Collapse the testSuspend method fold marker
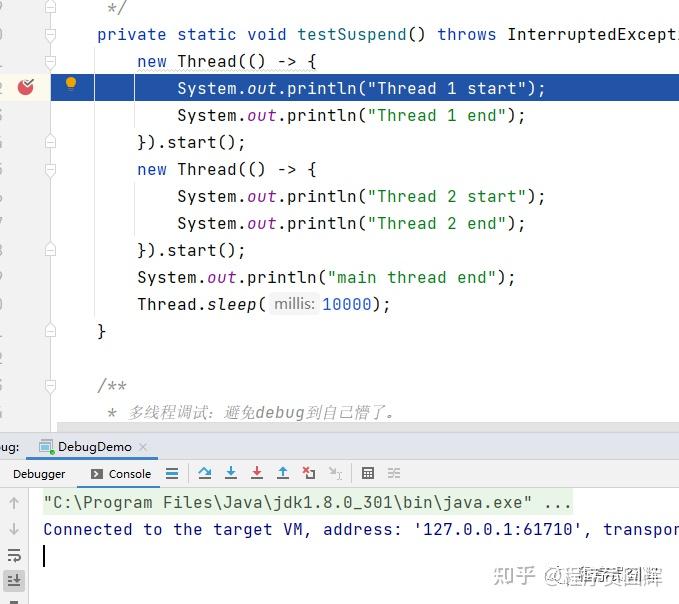Viewport: 679px width, 604px height. [50, 34]
